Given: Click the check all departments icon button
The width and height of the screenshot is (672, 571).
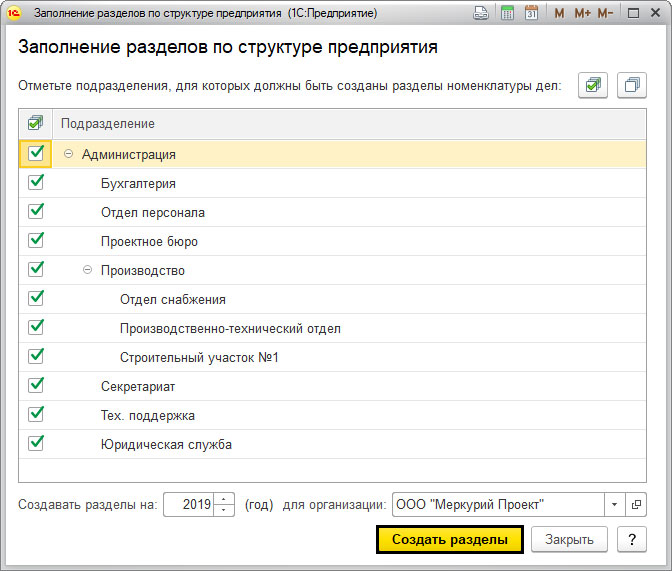Looking at the screenshot, I should 593,85.
